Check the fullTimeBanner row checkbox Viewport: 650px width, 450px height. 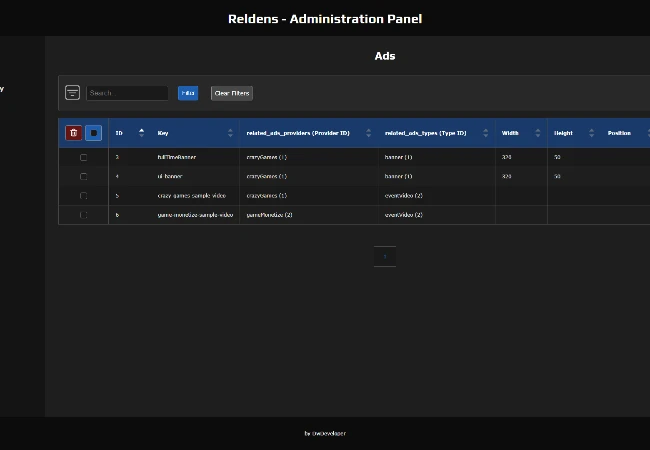tap(83, 157)
